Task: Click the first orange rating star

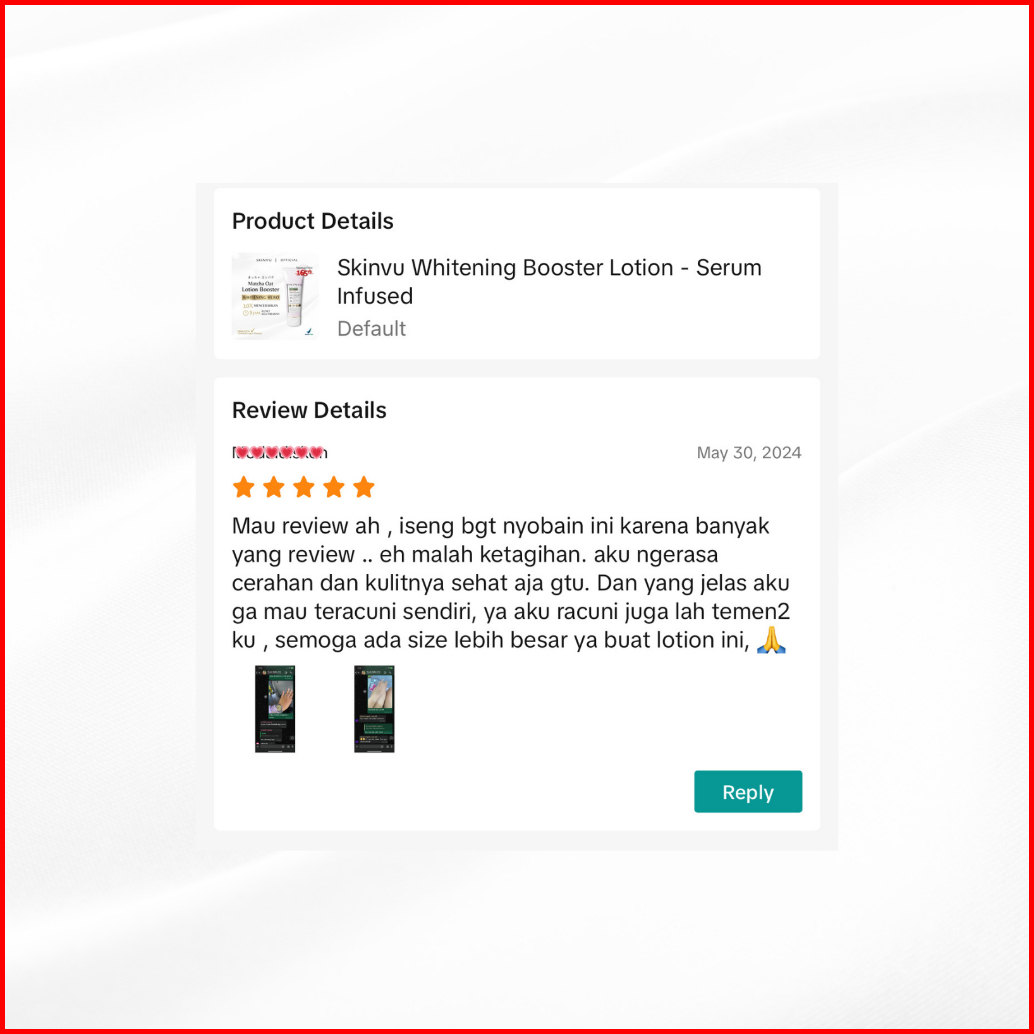Action: click(244, 487)
